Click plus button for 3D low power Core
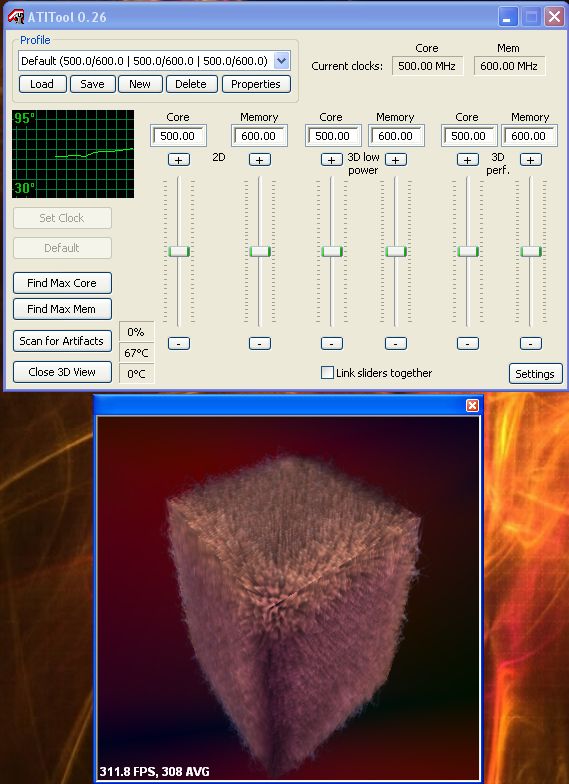Screen dimensions: 569x784 [x=332, y=160]
